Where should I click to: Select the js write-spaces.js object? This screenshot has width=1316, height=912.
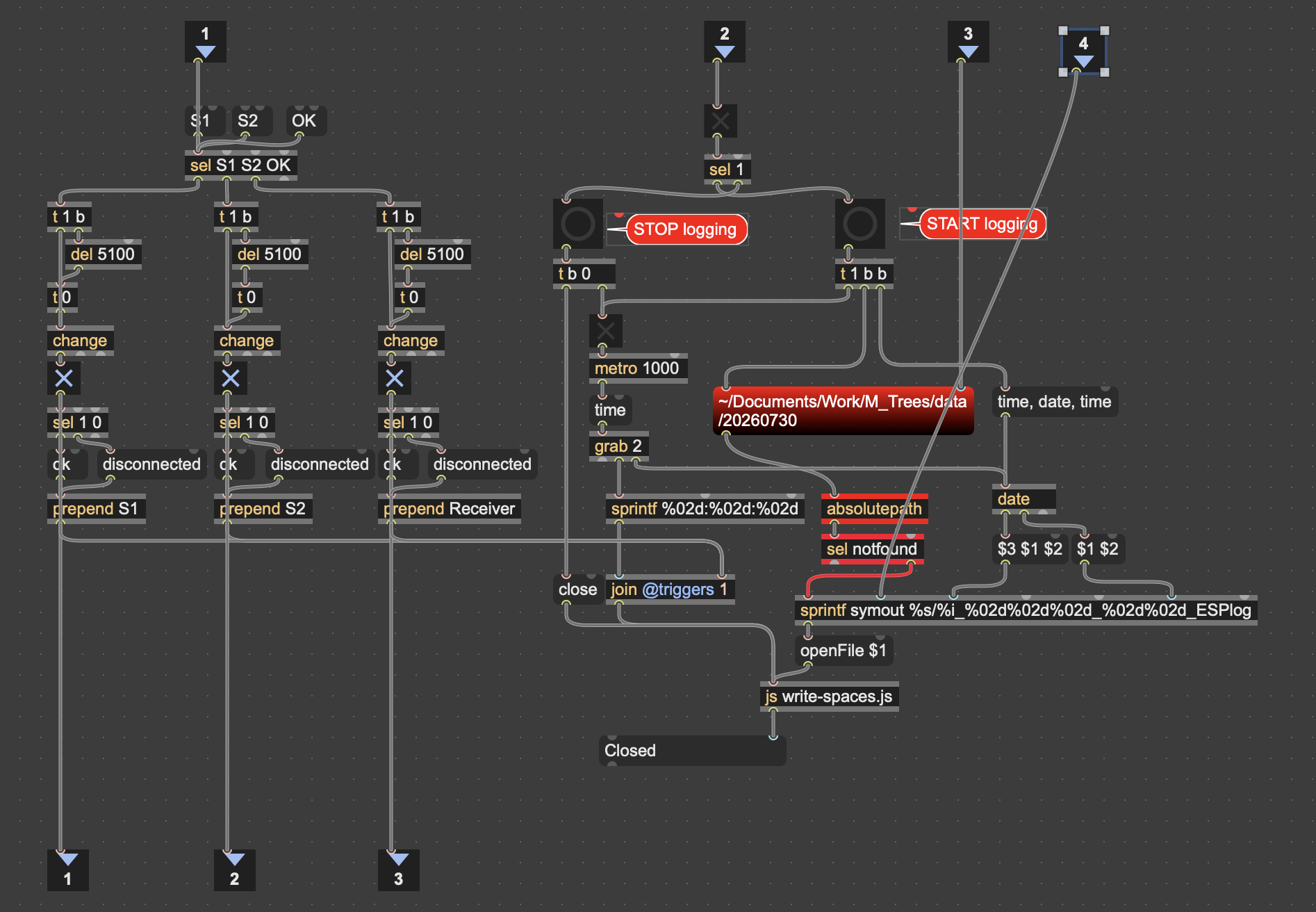pyautogui.click(x=829, y=697)
